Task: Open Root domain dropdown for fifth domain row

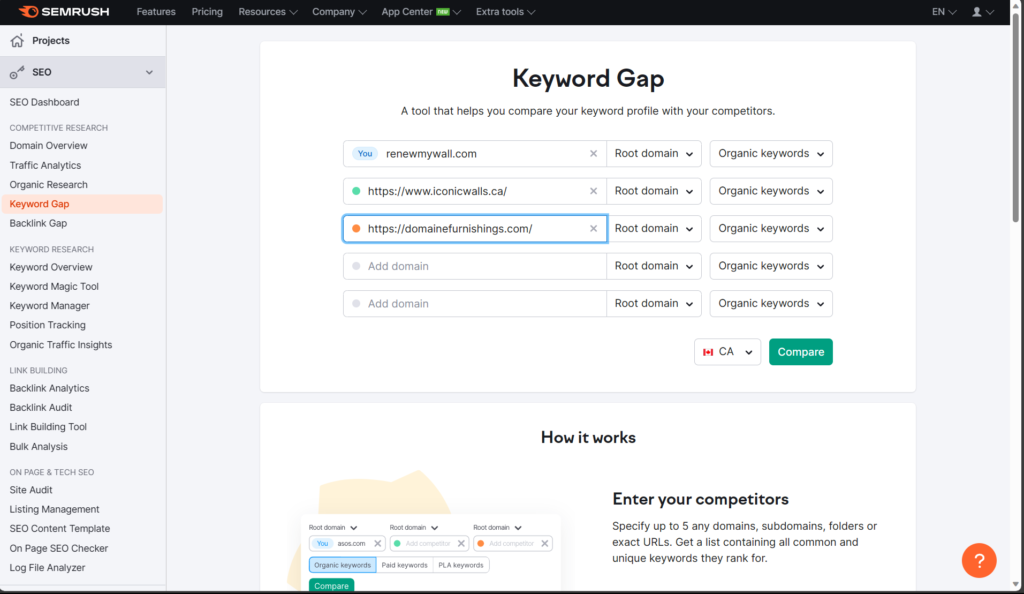Action: pyautogui.click(x=654, y=304)
